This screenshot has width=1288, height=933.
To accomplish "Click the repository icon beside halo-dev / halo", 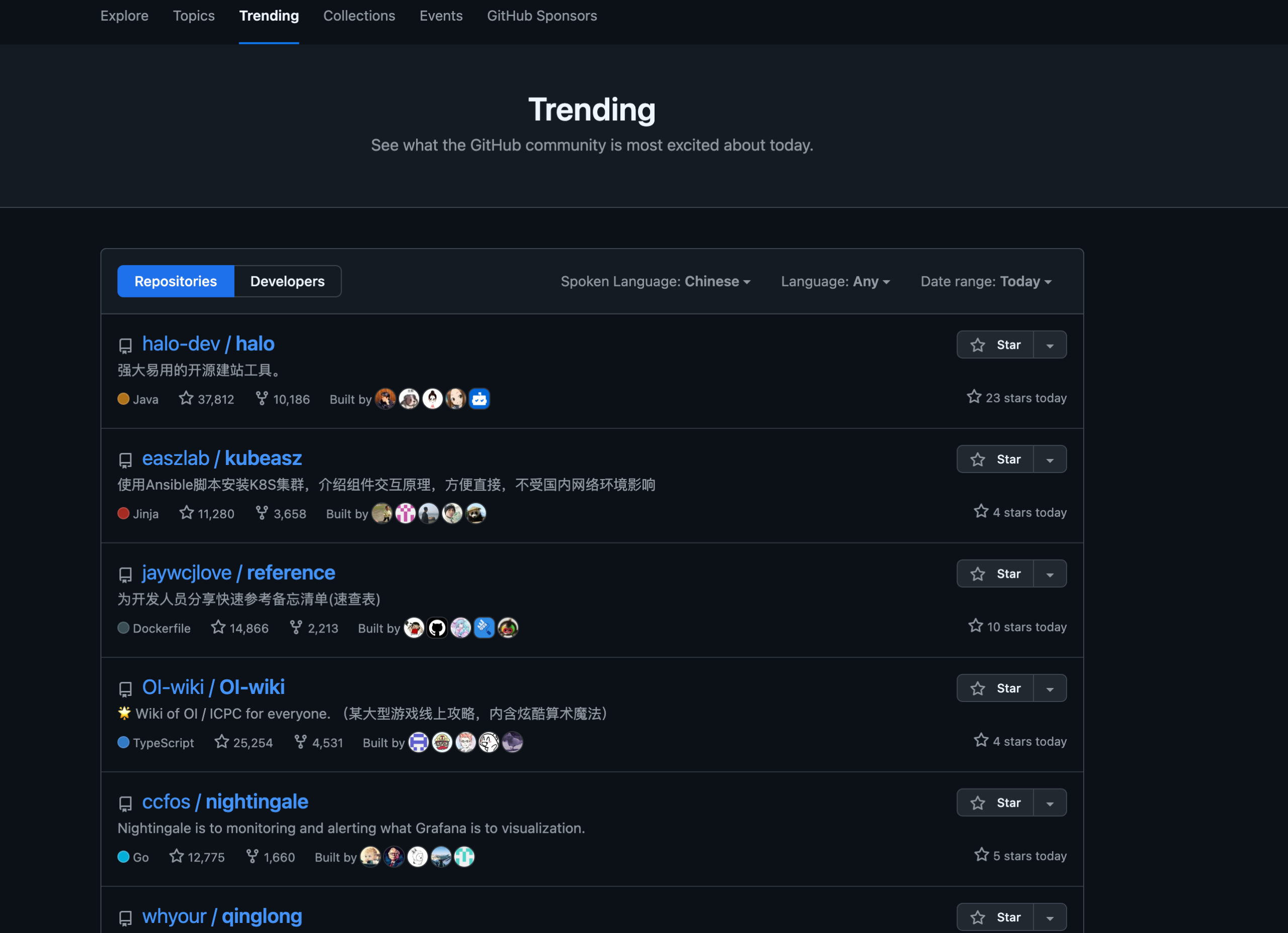I will 125,345.
